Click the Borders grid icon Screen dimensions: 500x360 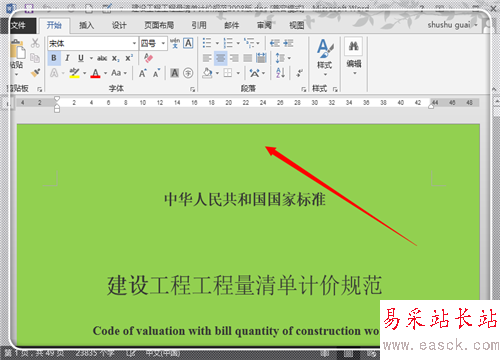(228, 73)
